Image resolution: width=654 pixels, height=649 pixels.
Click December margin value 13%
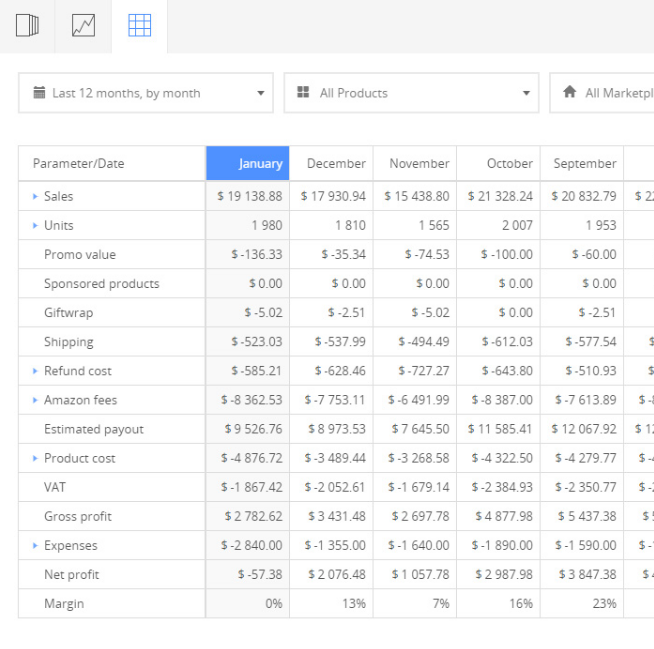[x=354, y=604]
